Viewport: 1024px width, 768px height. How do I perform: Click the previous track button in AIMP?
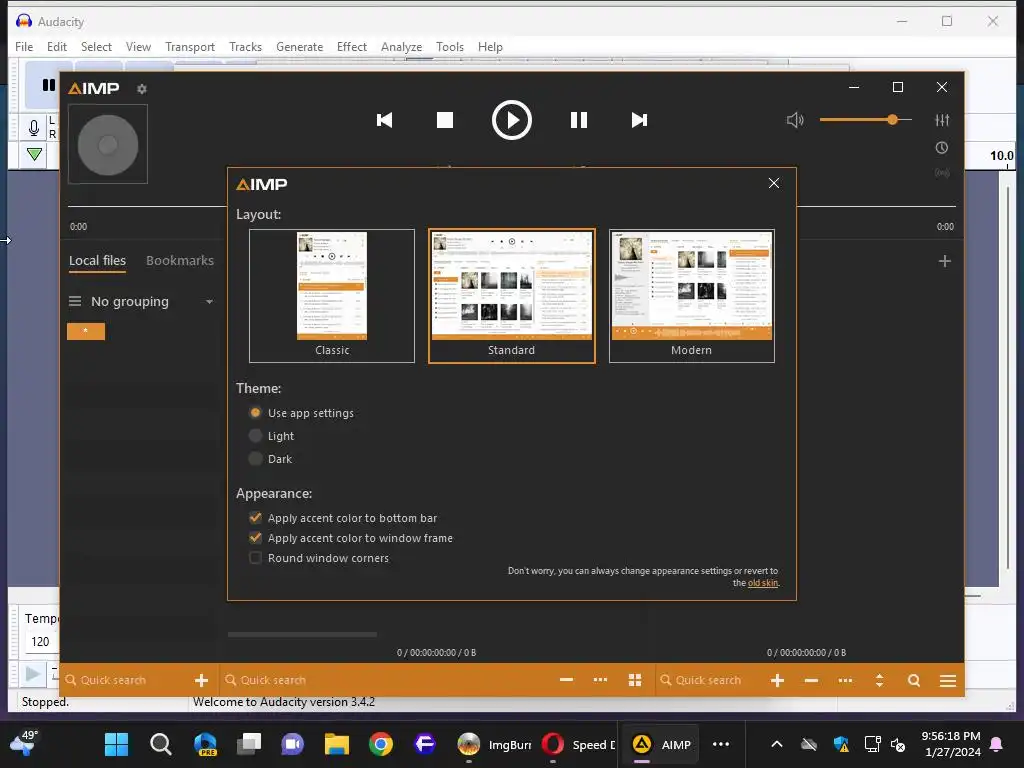[x=384, y=120]
